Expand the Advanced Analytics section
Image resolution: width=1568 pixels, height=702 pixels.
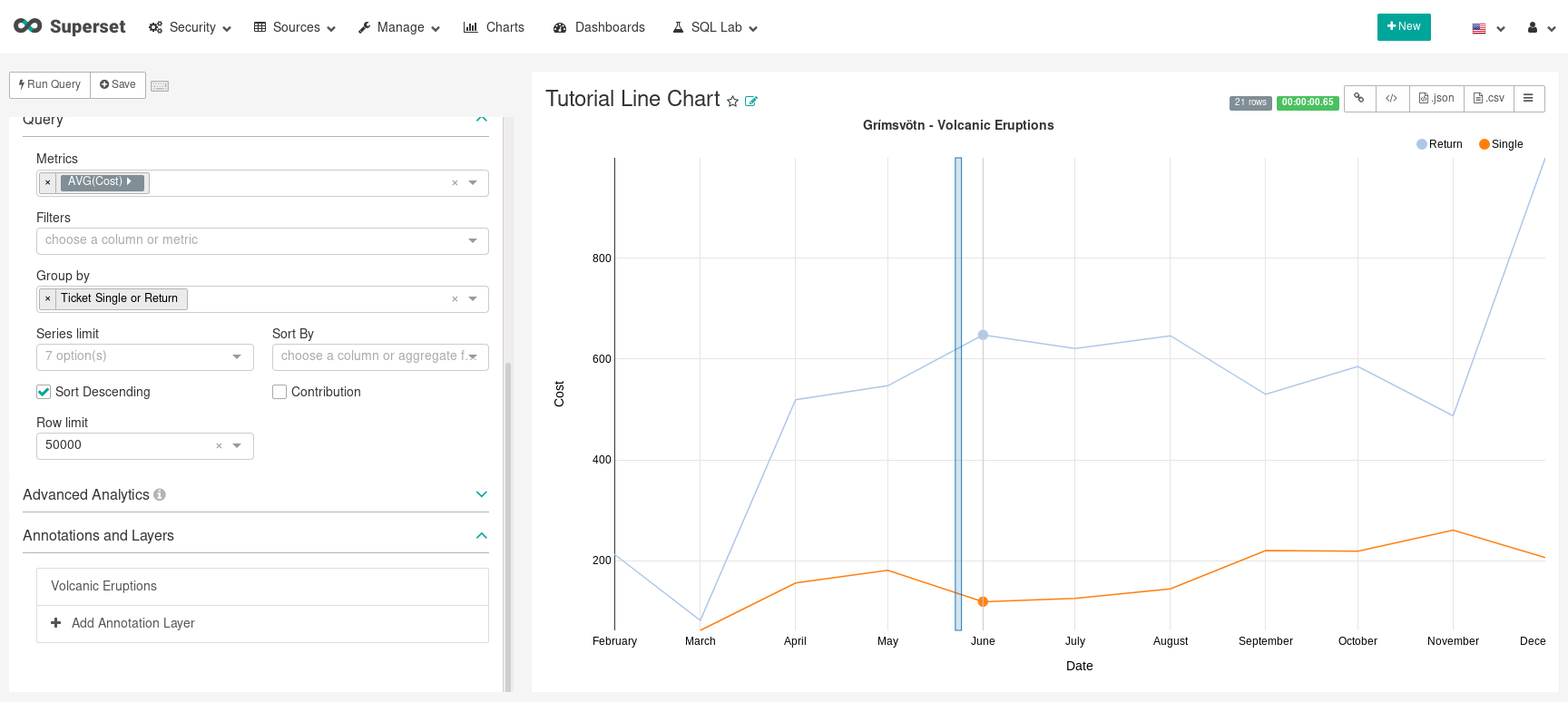tap(481, 494)
